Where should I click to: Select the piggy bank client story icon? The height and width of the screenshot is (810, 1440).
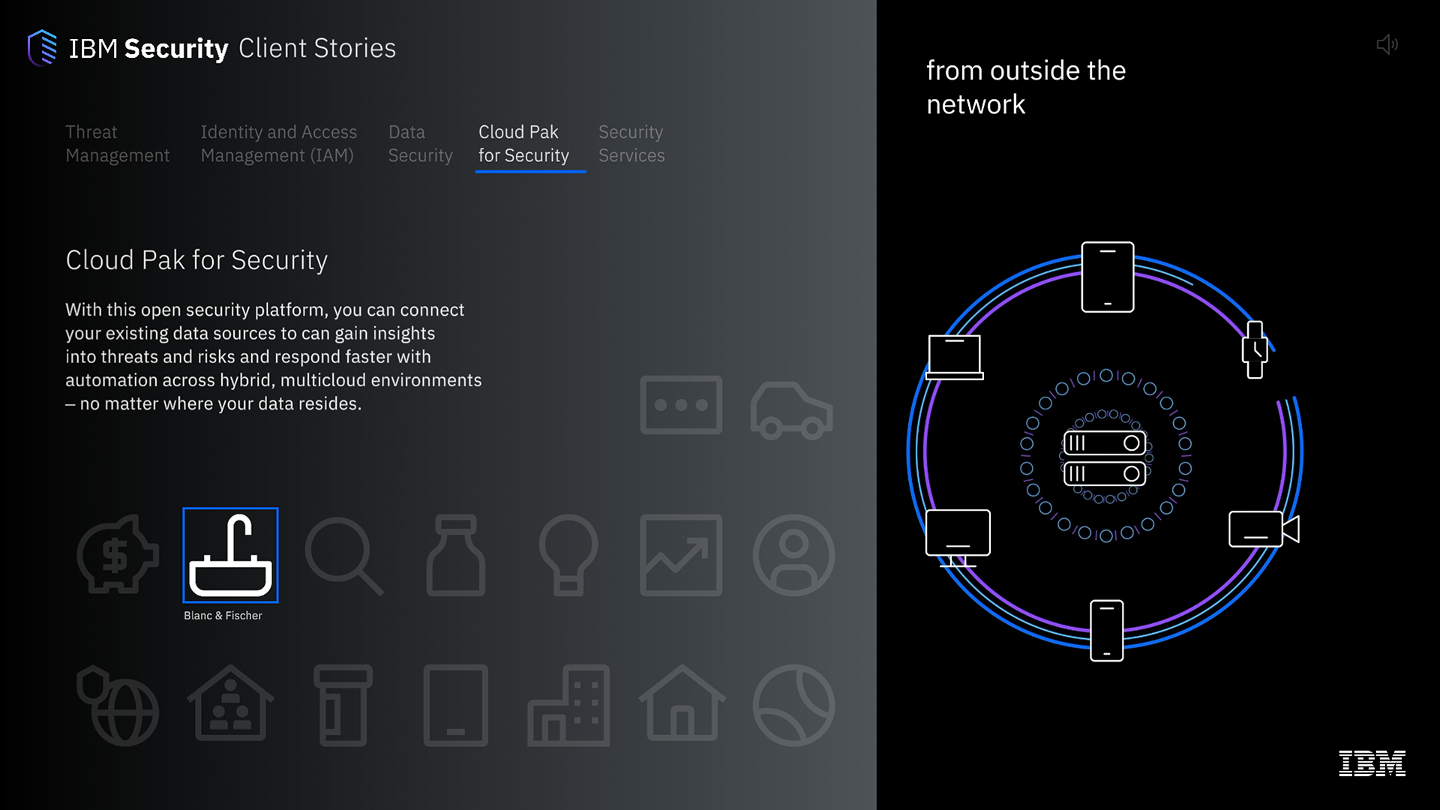click(118, 555)
